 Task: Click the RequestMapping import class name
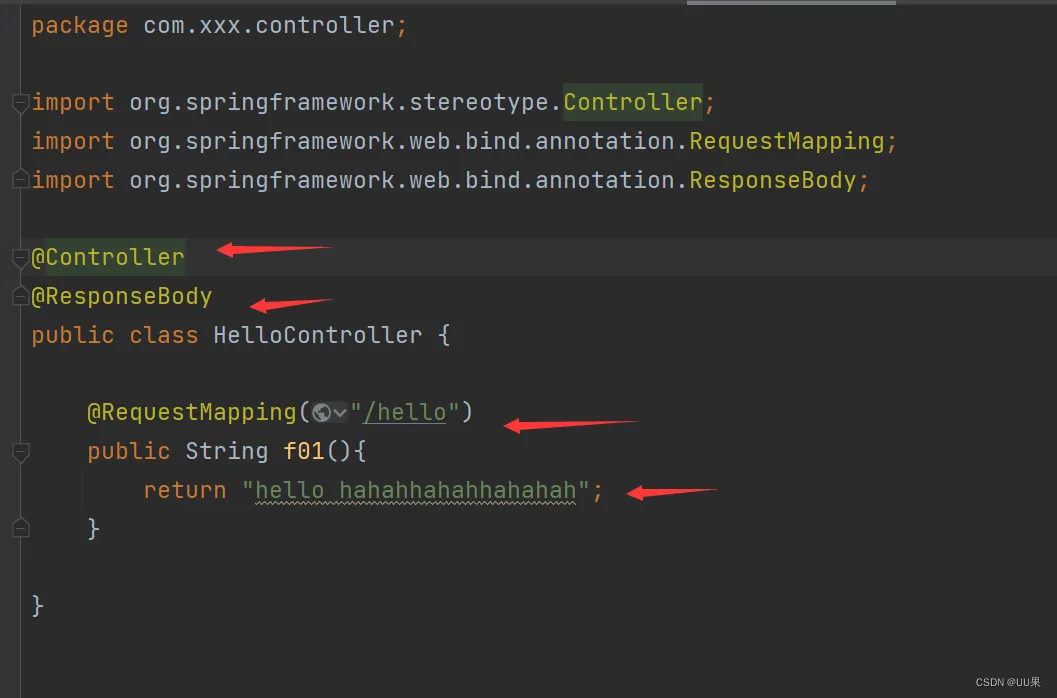click(x=786, y=141)
